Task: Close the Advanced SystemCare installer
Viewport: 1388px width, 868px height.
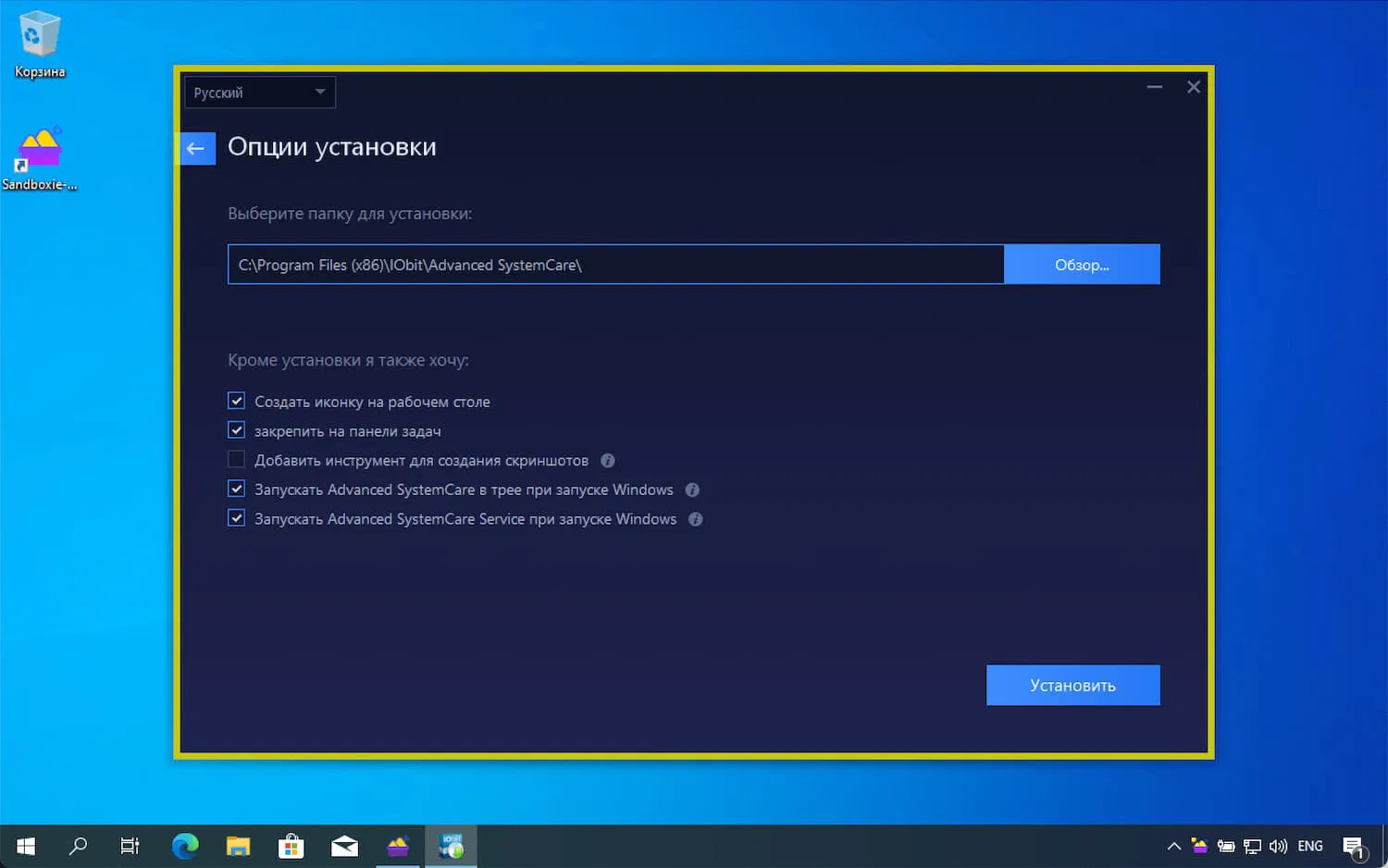Action: [x=1194, y=87]
